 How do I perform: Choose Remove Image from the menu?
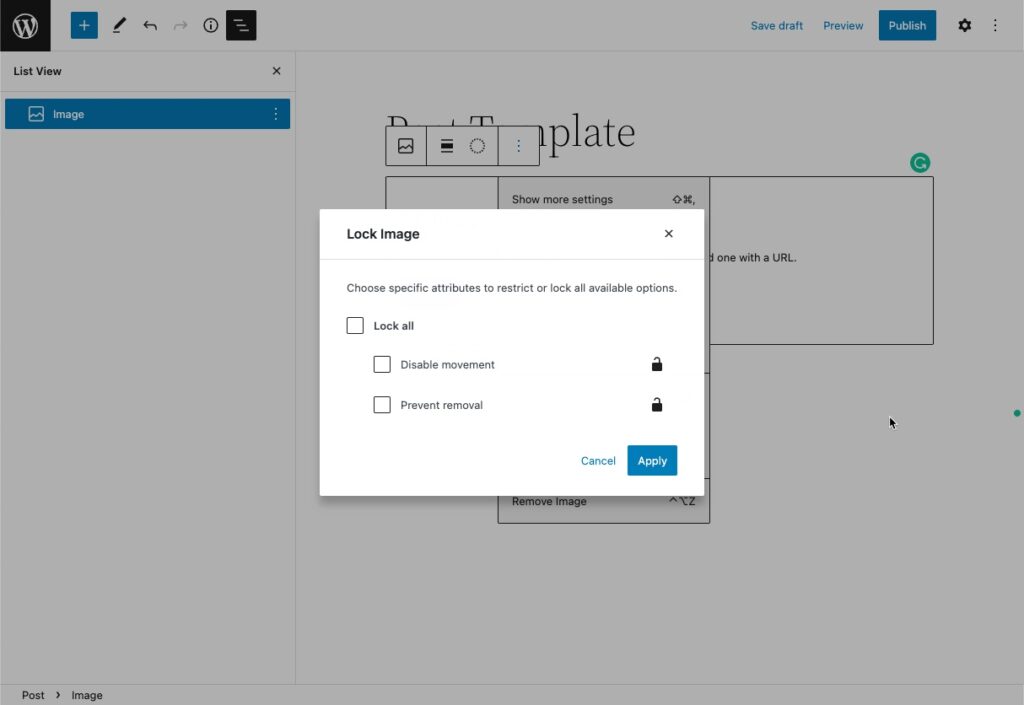tap(548, 501)
